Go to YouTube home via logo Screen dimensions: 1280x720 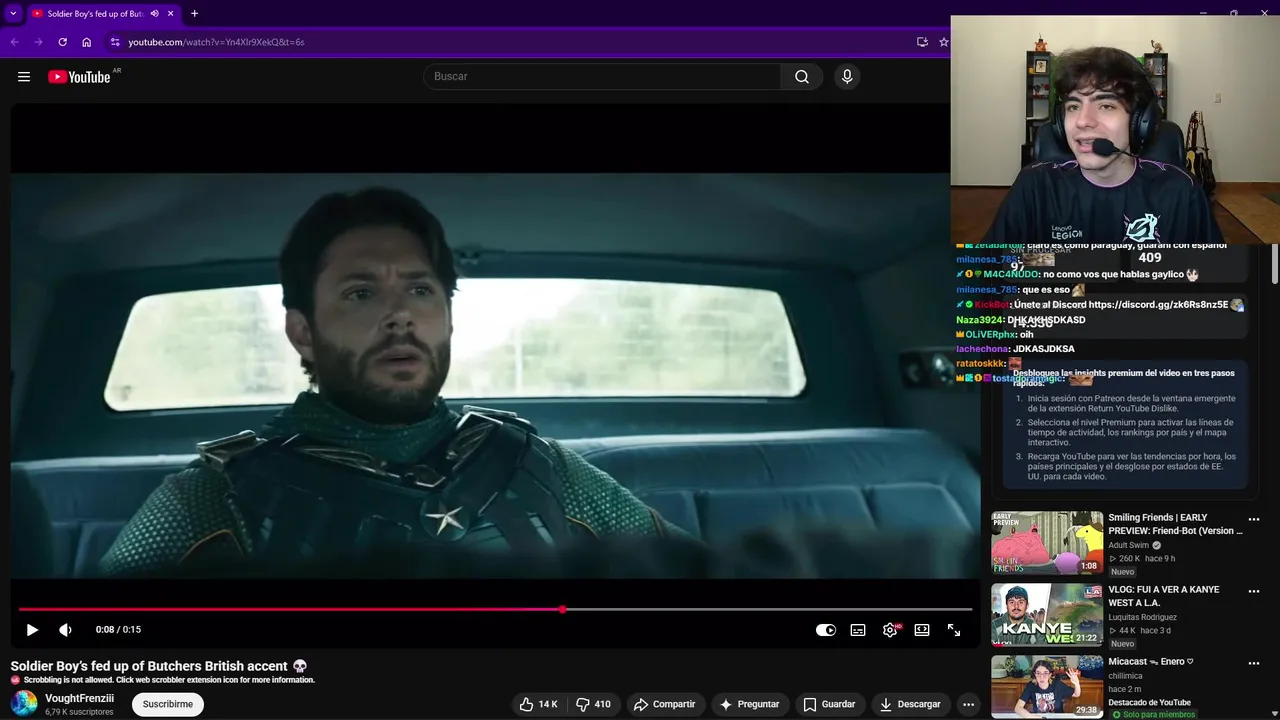coord(79,77)
